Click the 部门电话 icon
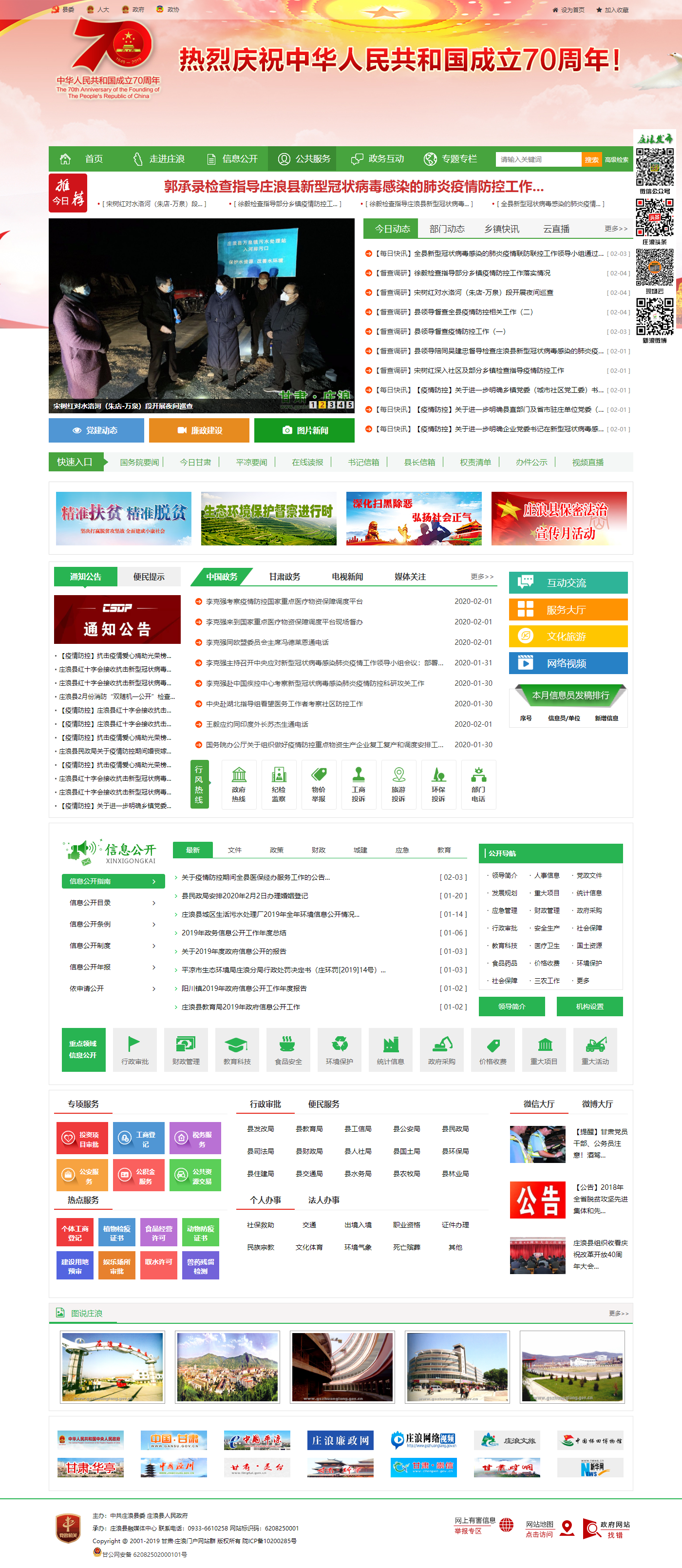Screen dimensions: 682x1568 pyautogui.click(x=478, y=784)
